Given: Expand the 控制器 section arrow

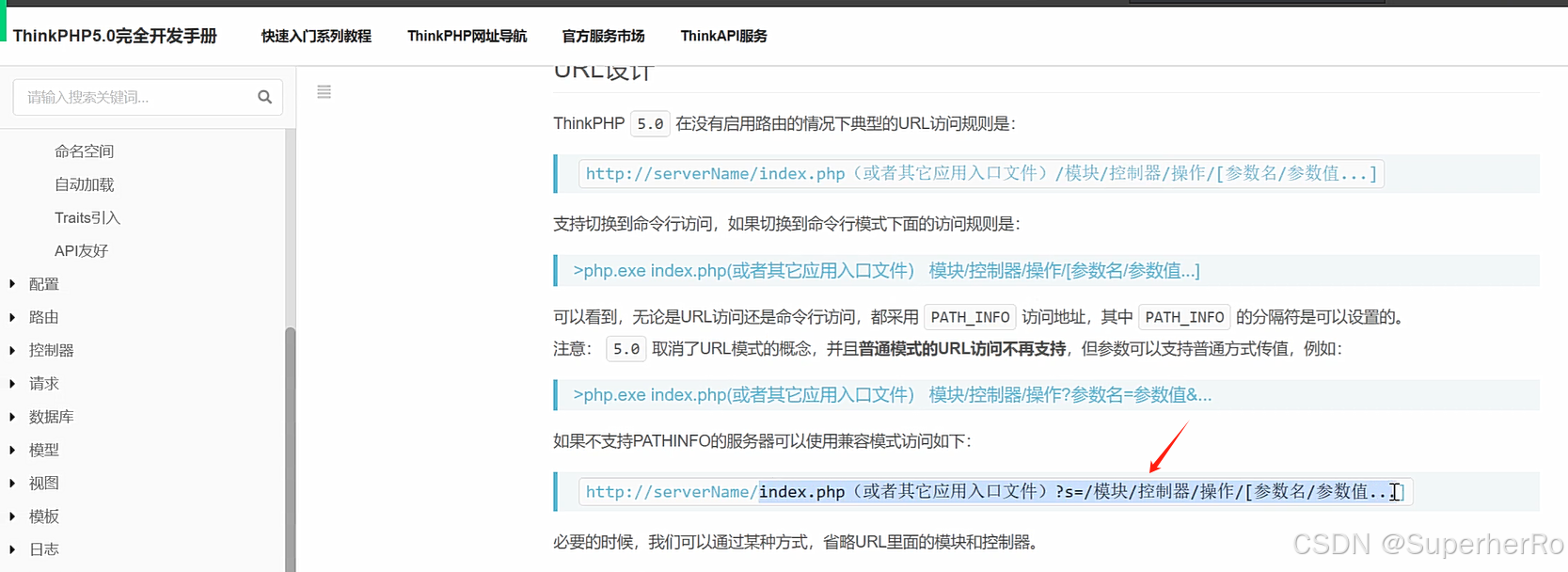Looking at the screenshot, I should tap(12, 350).
